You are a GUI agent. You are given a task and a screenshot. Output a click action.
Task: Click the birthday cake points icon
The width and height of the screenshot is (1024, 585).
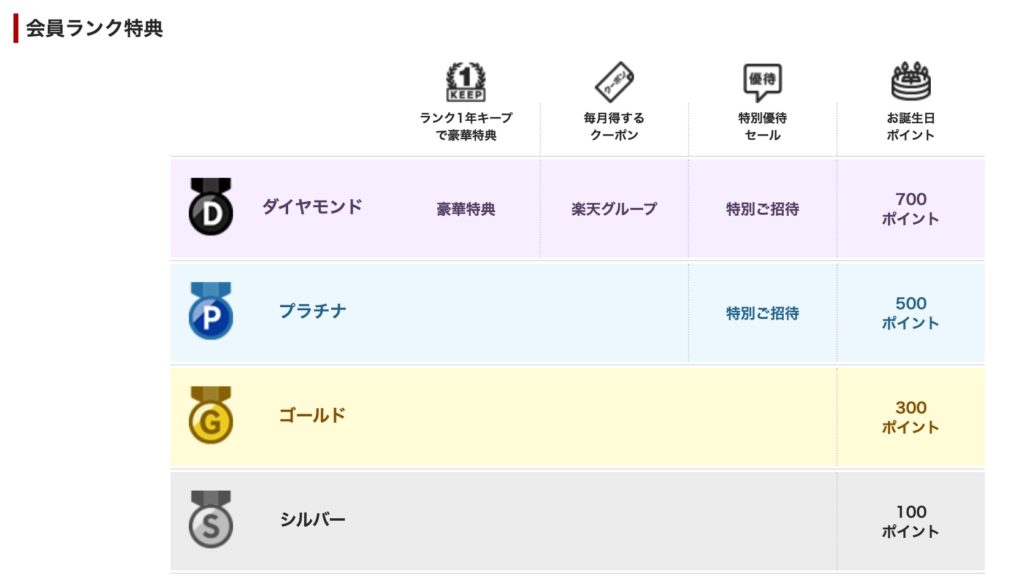(x=910, y=81)
